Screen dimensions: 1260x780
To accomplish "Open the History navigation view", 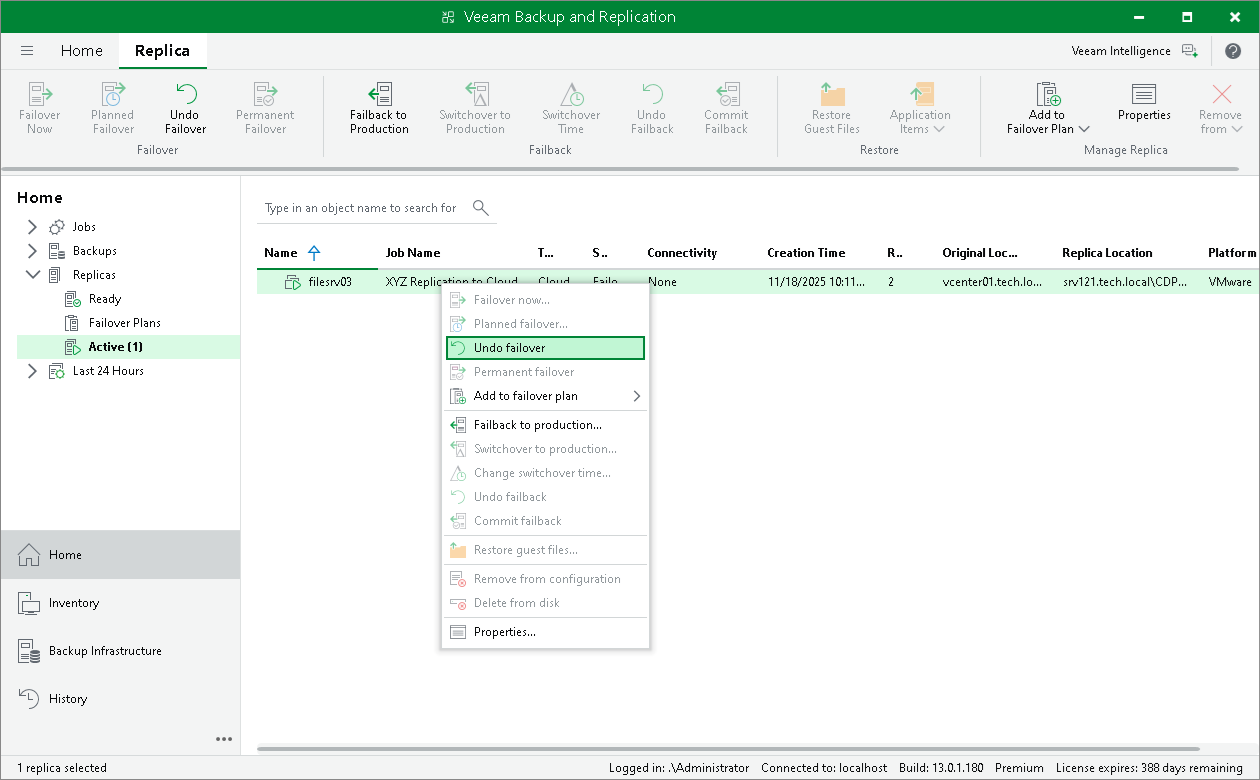I will pos(120,699).
